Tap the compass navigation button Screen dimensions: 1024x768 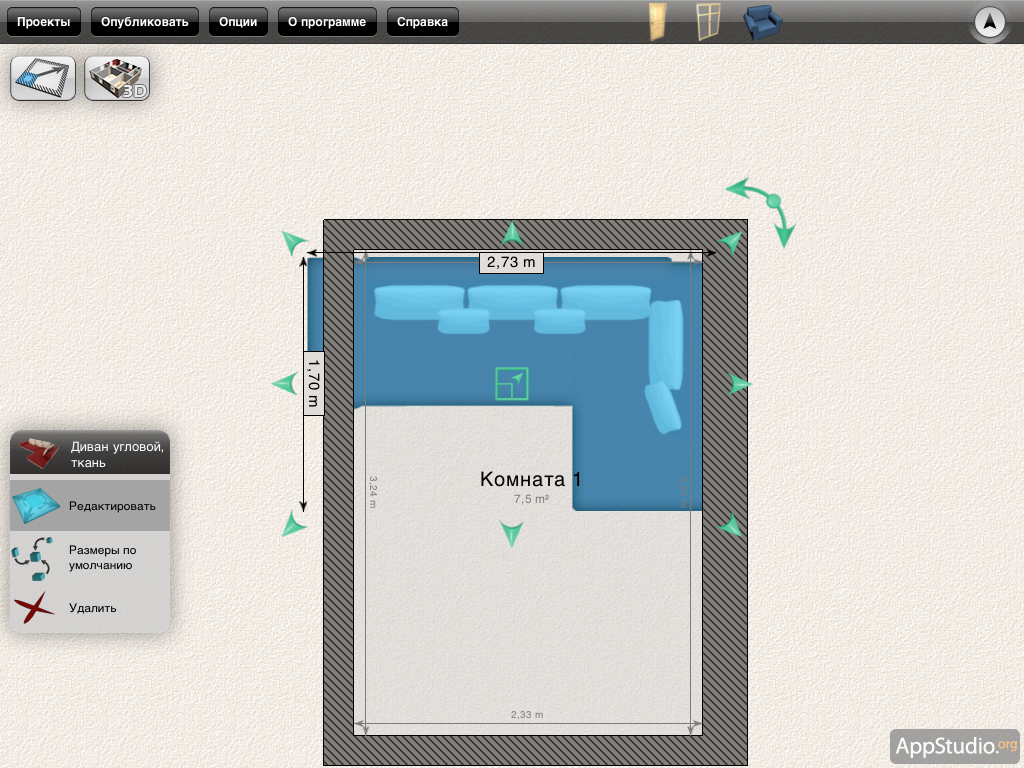click(989, 22)
